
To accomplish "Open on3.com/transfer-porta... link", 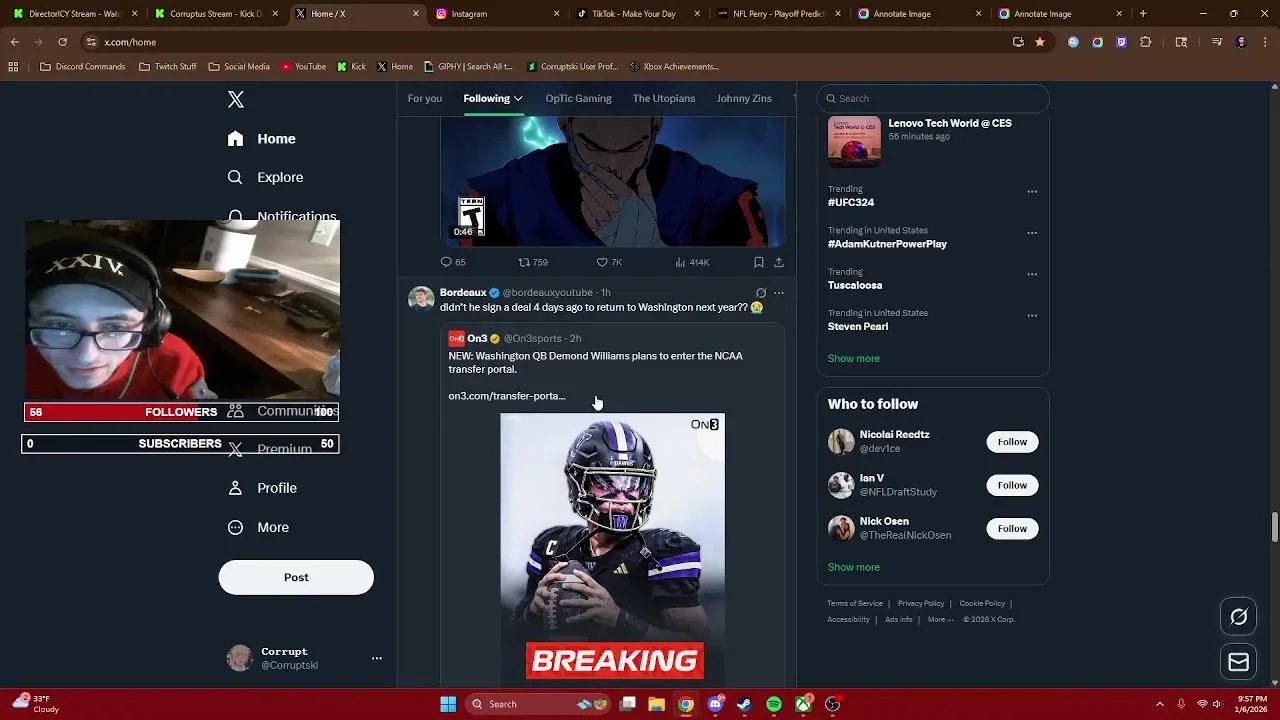I will [507, 396].
